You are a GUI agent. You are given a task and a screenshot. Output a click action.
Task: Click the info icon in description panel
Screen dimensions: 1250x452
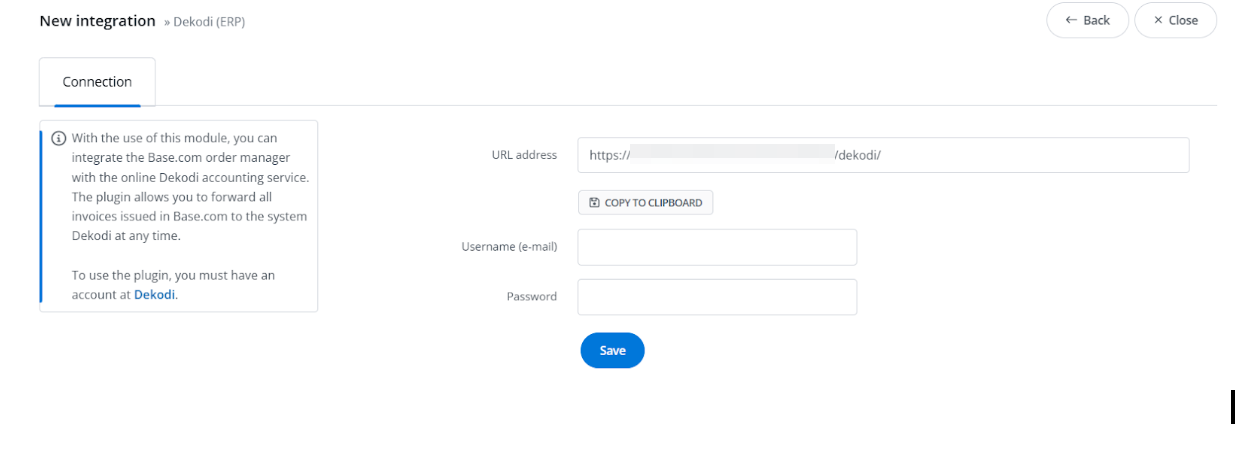(59, 138)
